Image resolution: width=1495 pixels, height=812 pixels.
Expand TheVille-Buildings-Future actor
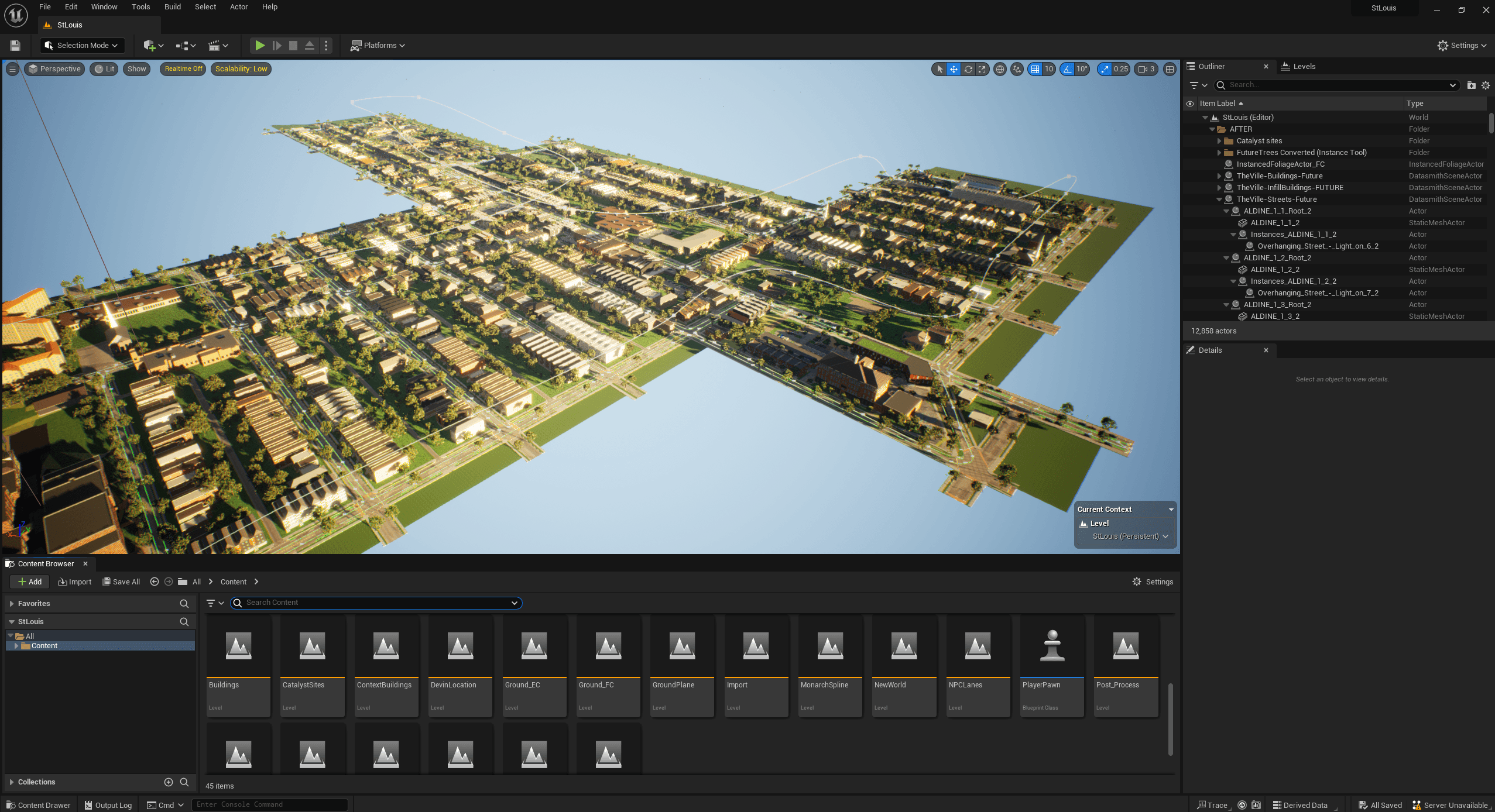point(1219,176)
